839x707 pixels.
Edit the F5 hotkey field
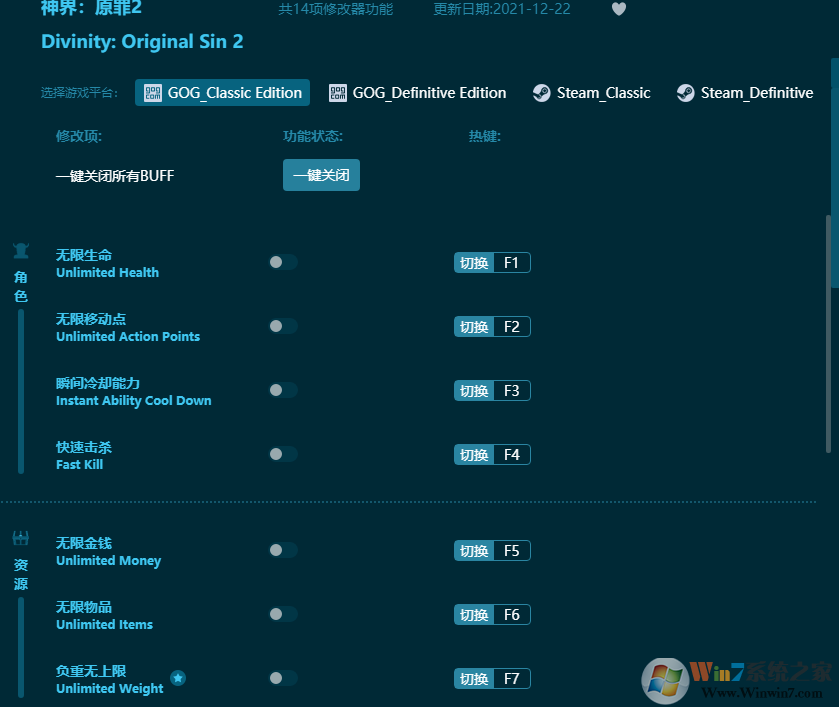click(x=512, y=551)
